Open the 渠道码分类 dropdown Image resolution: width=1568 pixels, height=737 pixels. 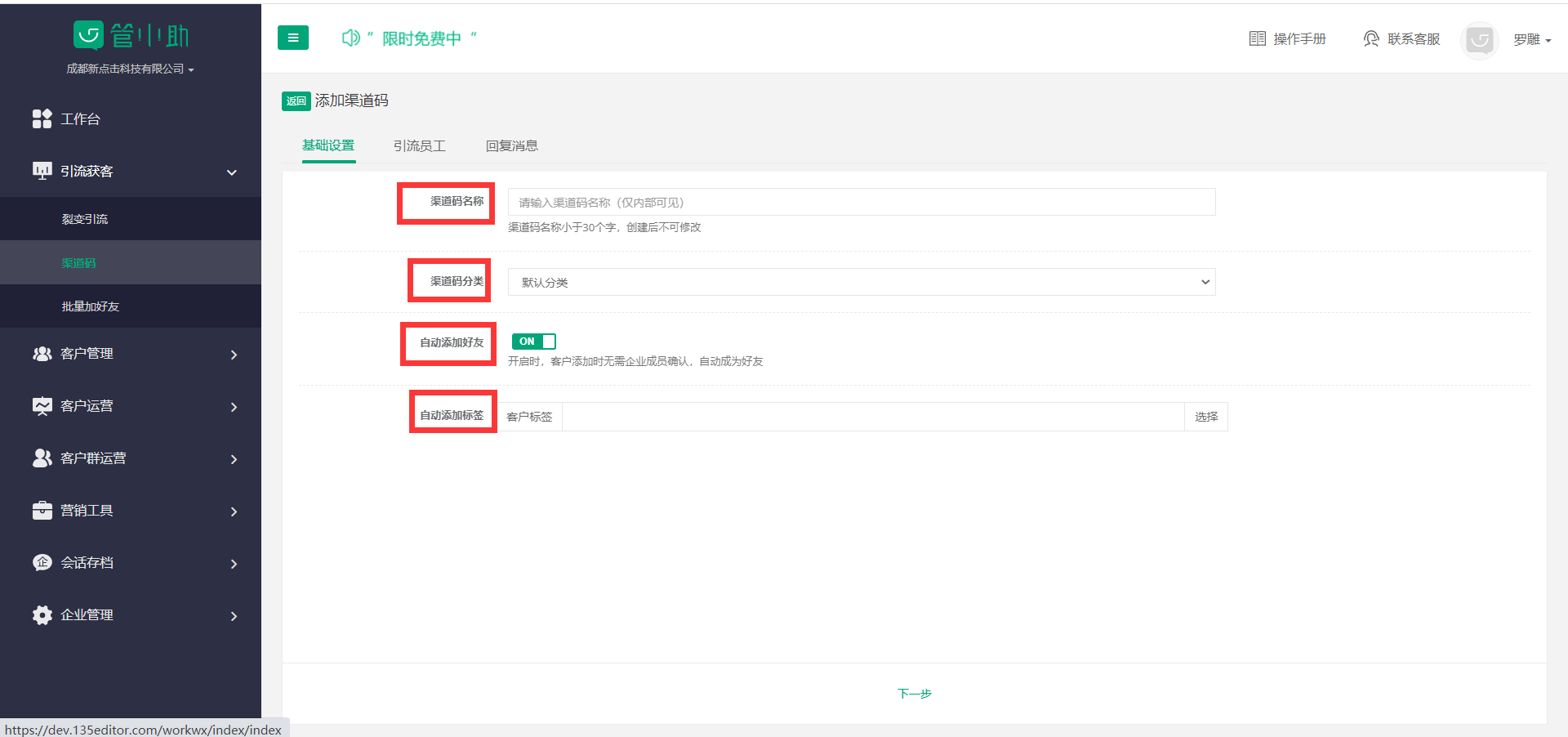click(862, 282)
